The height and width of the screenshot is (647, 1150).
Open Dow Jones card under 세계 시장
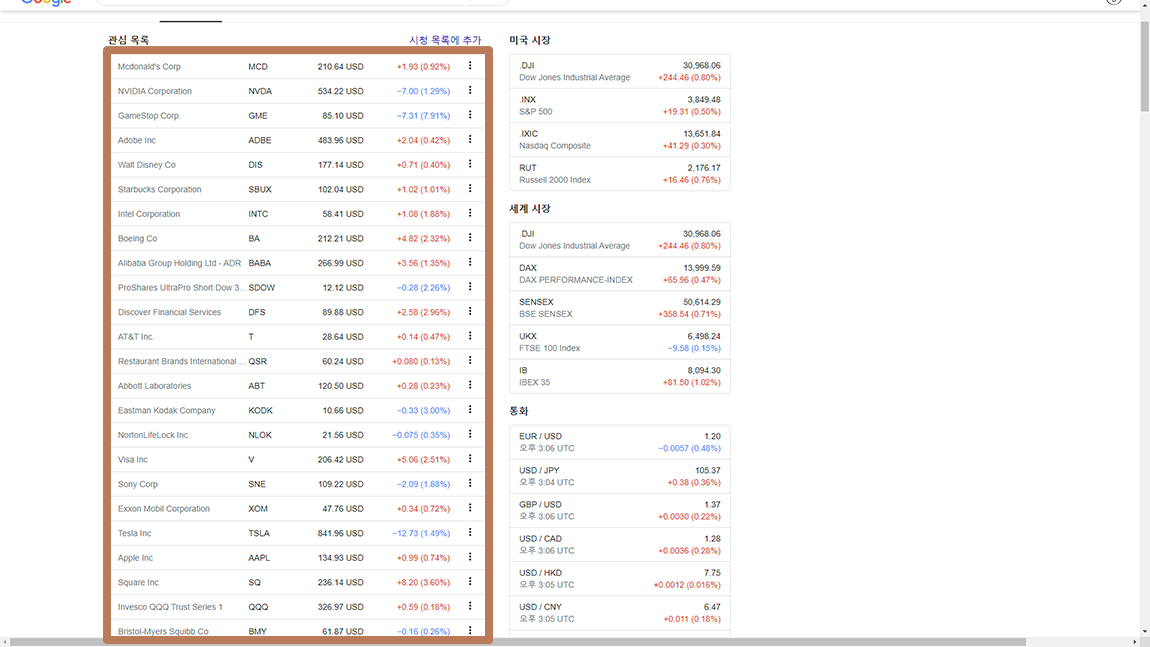click(x=620, y=240)
